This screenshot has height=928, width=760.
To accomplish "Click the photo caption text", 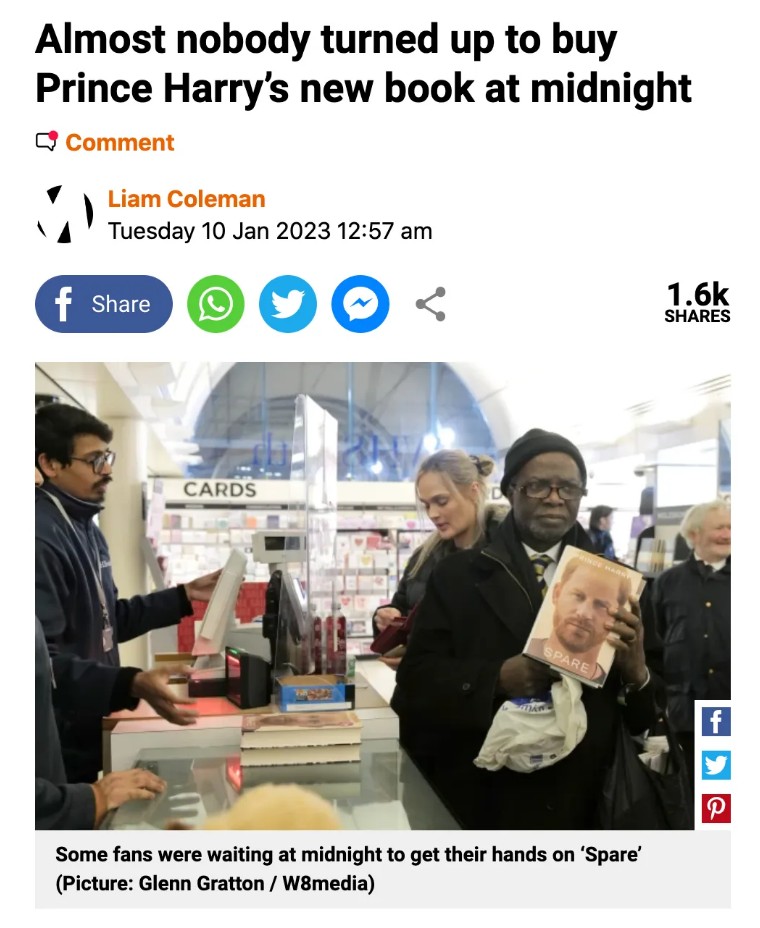I will 349,869.
